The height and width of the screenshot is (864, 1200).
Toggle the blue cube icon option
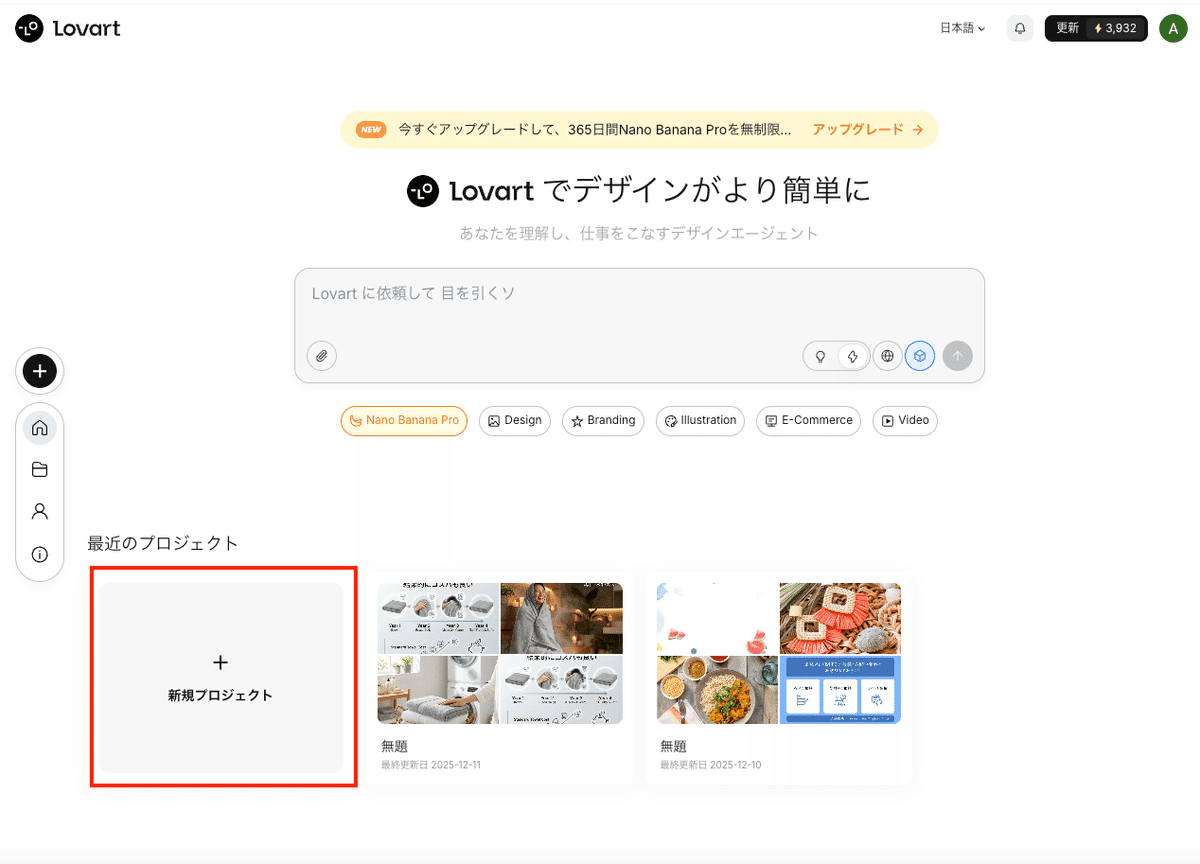(x=920, y=356)
